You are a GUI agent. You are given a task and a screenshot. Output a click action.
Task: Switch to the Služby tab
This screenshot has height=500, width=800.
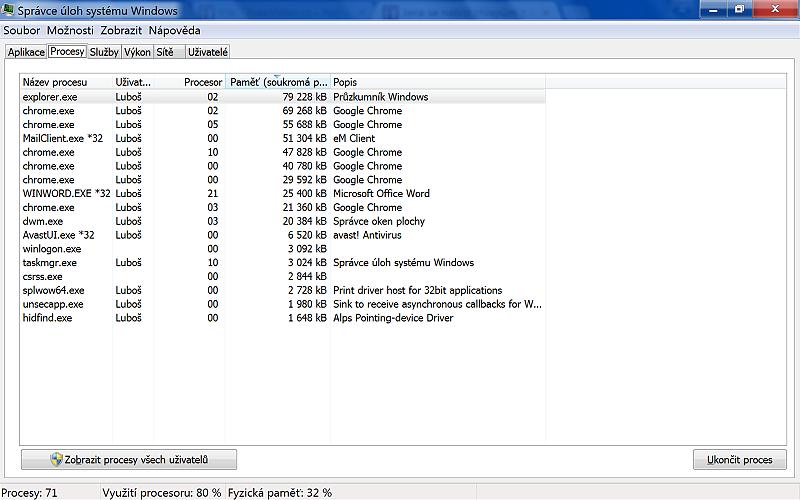tap(104, 52)
